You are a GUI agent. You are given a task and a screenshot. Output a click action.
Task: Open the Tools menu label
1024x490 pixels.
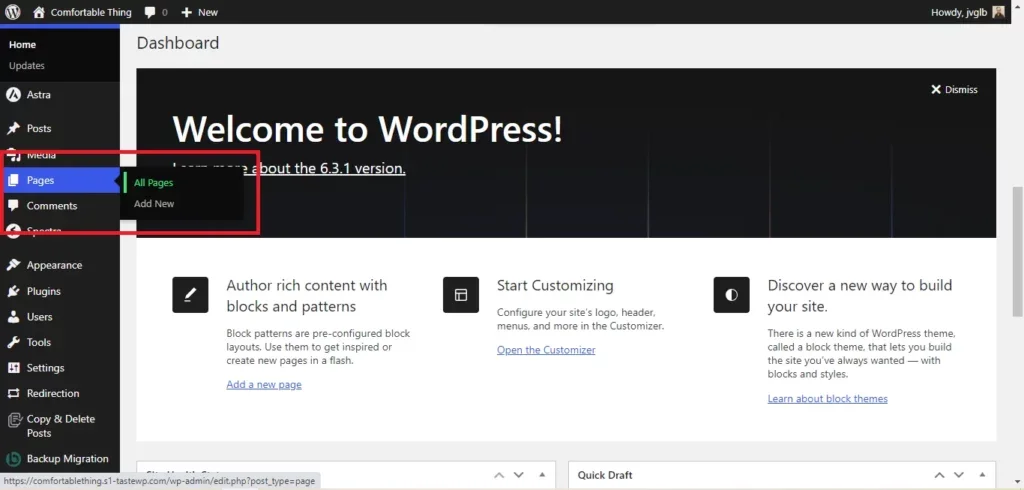(x=39, y=342)
